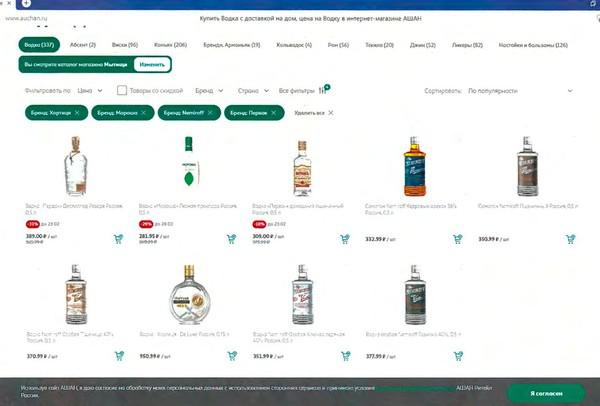Add the 350.99 ₽ Nemiroff item to cart
The height and width of the screenshot is (406, 600).
571,239
